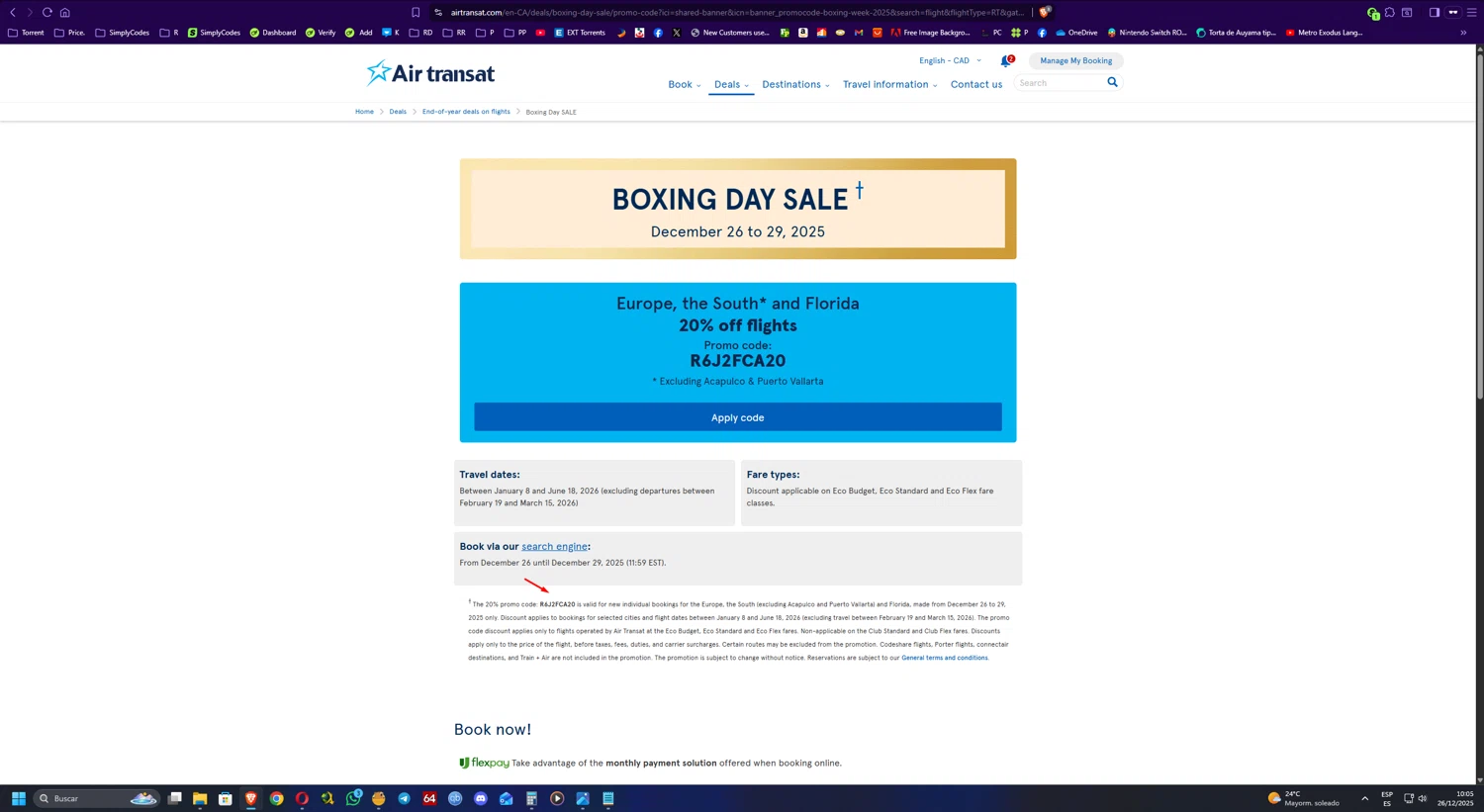1484x812 pixels.
Task: Open the Contact us menu item
Action: tap(975, 84)
